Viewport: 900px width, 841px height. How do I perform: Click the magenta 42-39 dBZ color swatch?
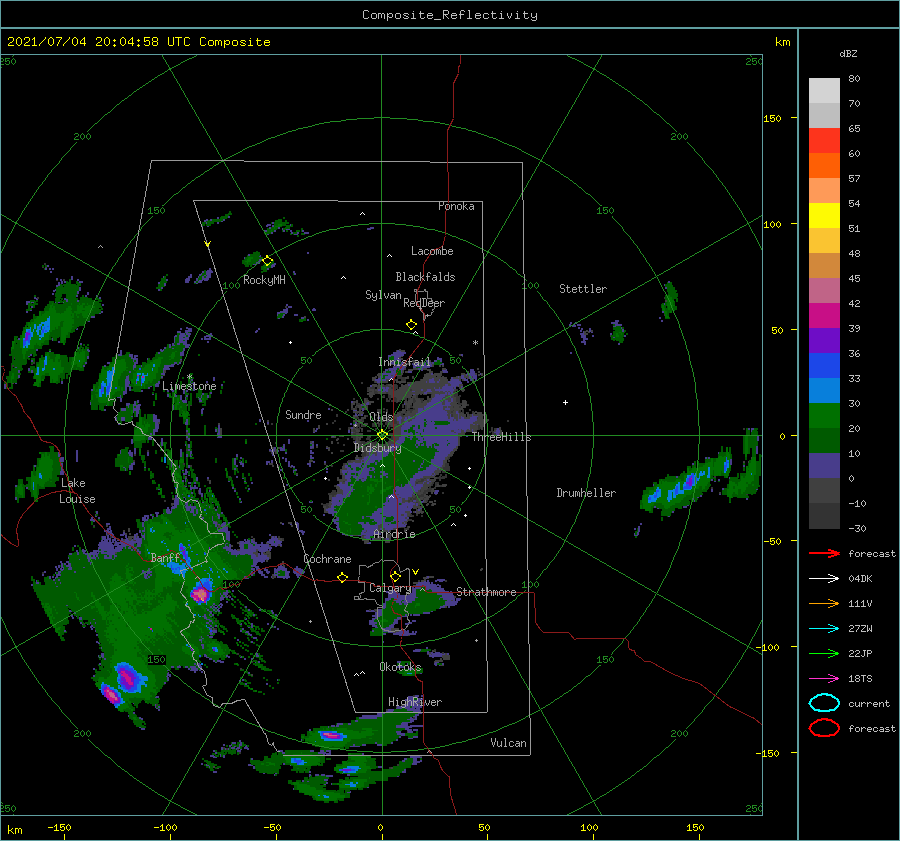[824, 316]
